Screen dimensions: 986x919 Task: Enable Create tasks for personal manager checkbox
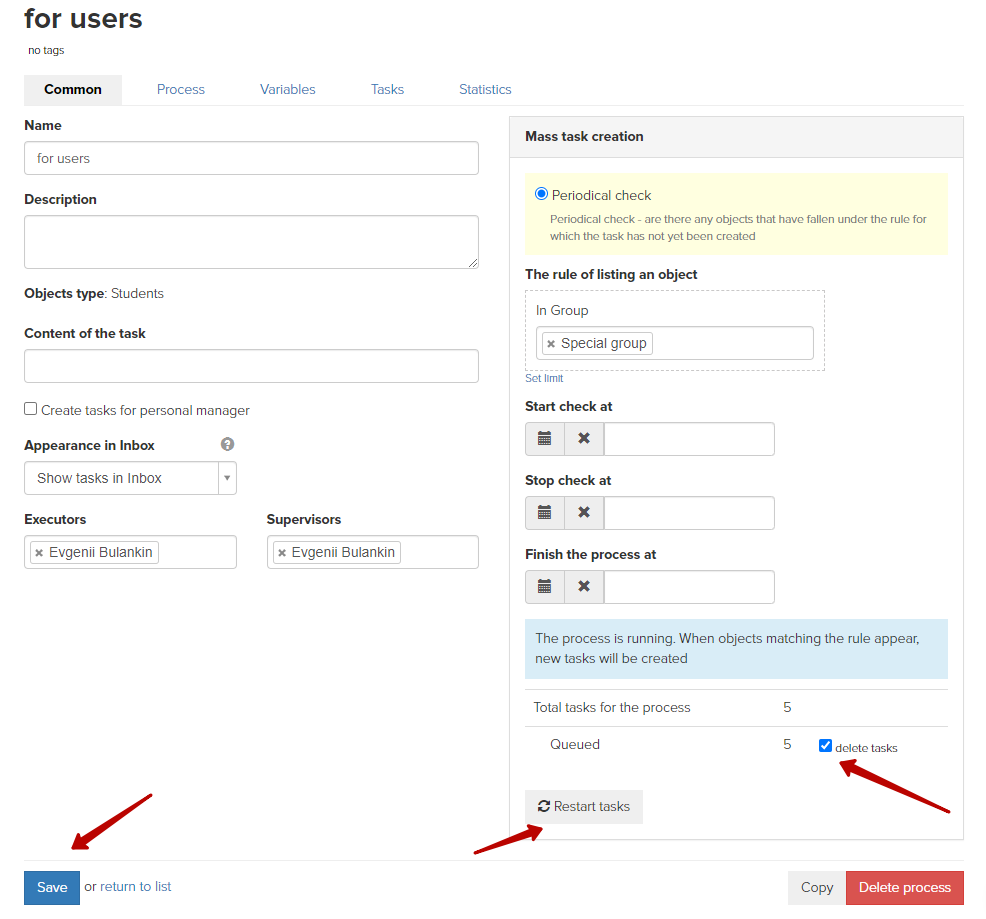click(x=30, y=409)
